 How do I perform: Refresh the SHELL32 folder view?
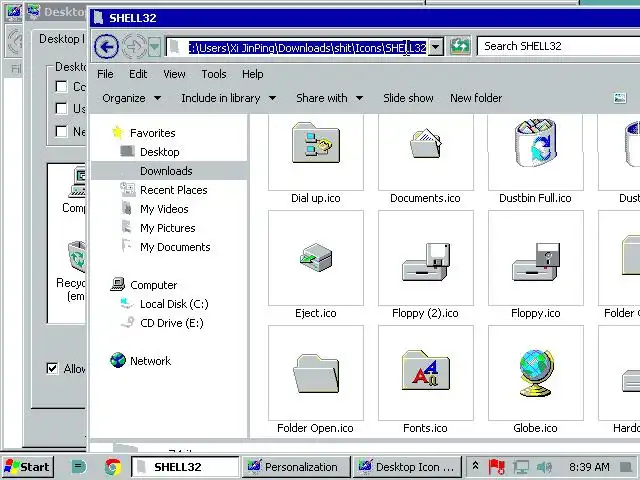pyautogui.click(x=460, y=47)
